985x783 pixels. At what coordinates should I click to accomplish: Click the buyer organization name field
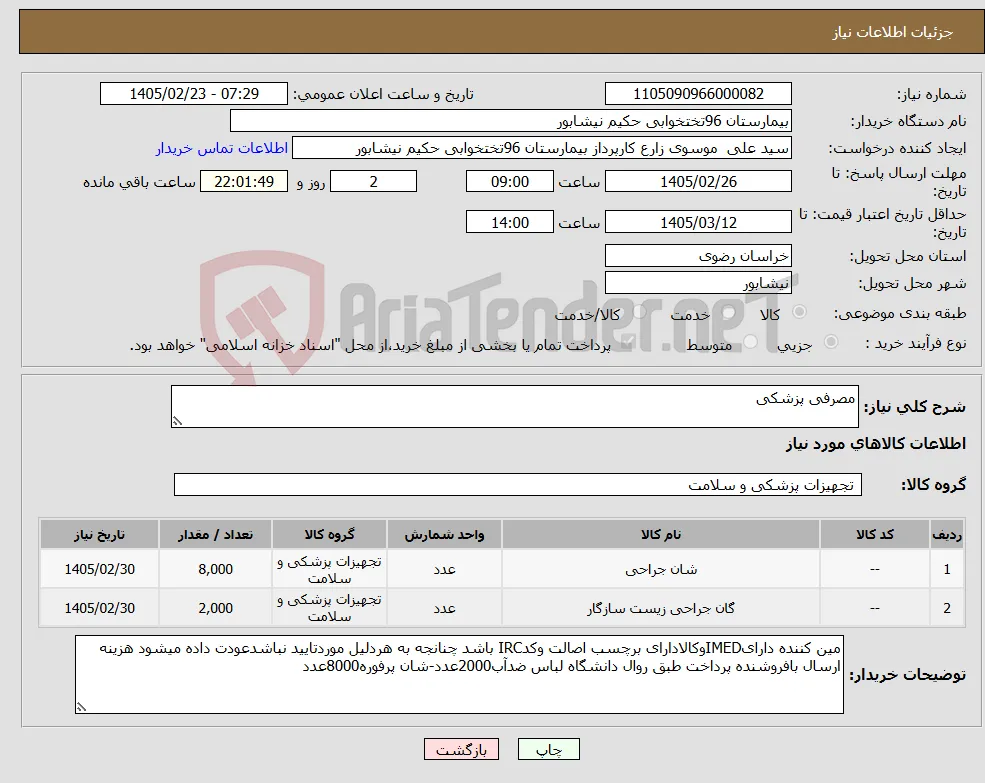[510, 121]
